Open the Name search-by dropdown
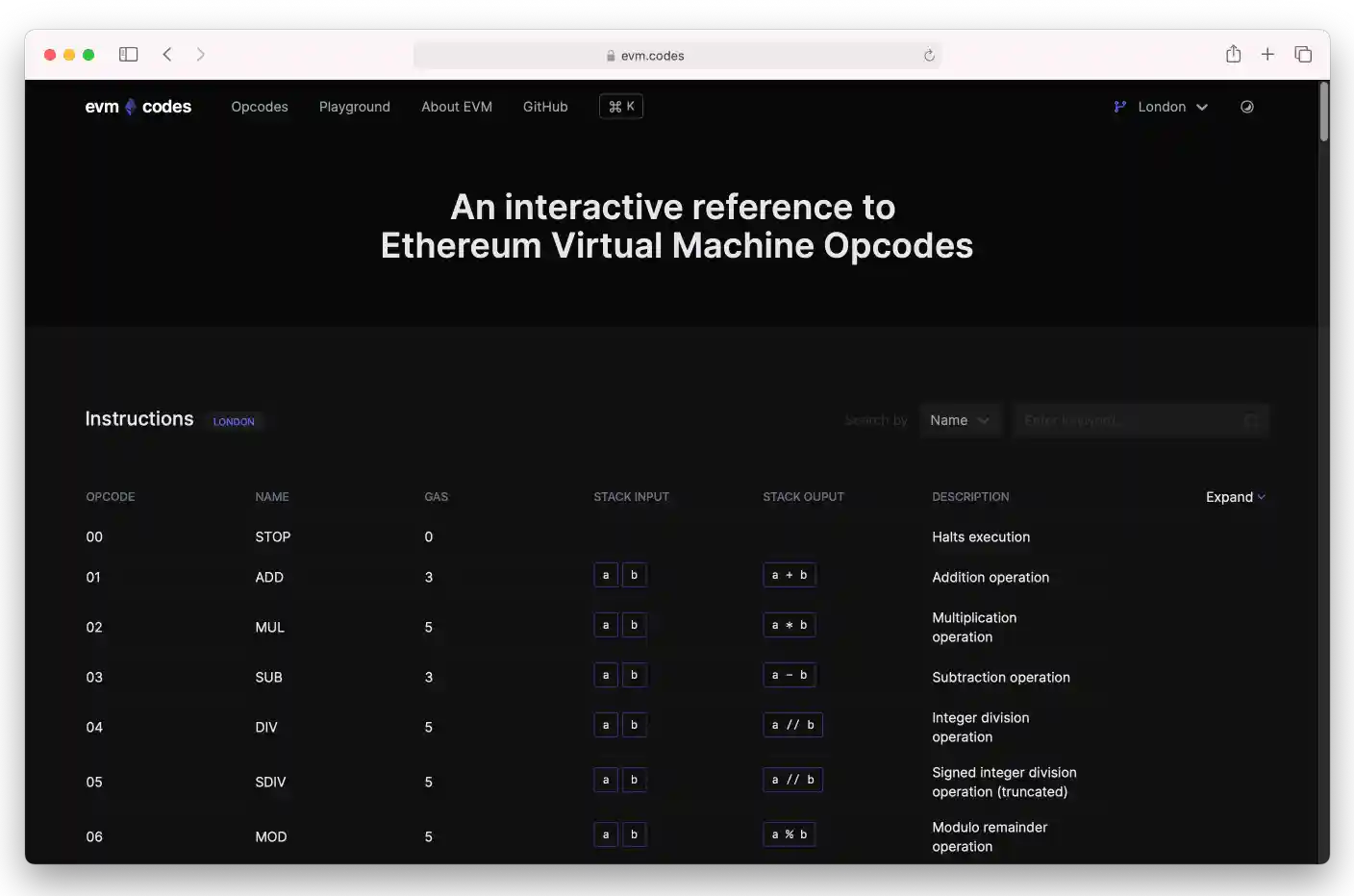This screenshot has height=896, width=1354. (961, 420)
